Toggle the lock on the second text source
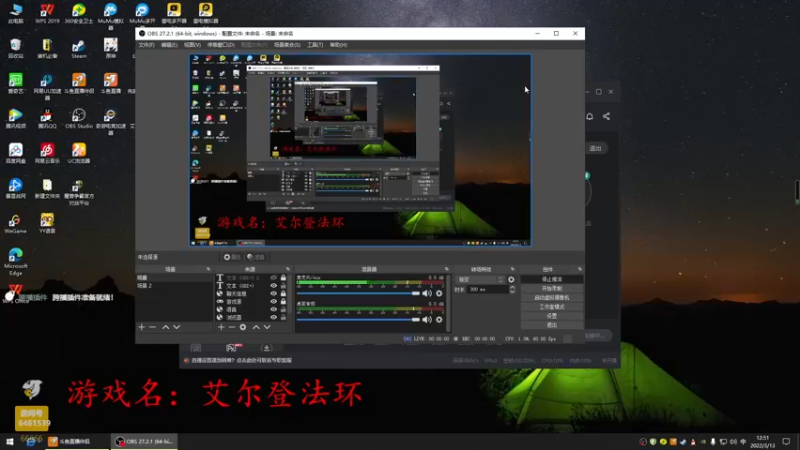 click(x=283, y=286)
